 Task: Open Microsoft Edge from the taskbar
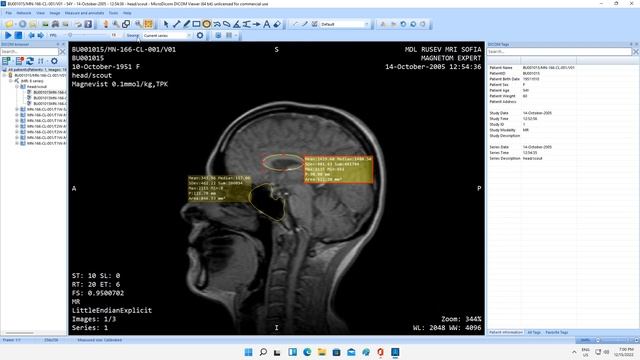click(x=307, y=352)
